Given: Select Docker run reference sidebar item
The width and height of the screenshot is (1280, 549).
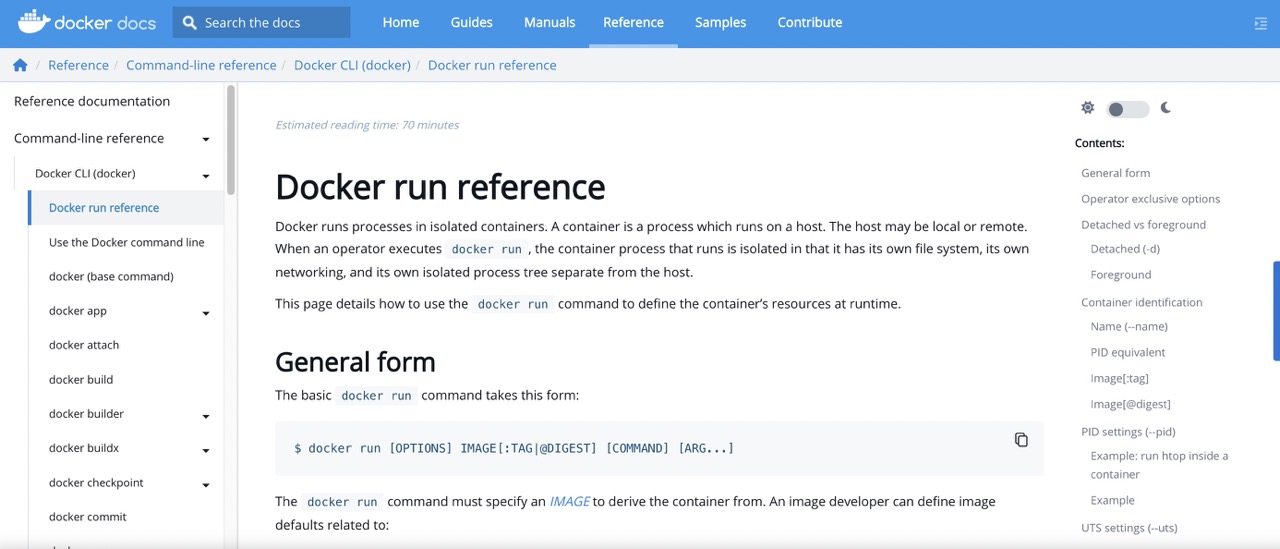Looking at the screenshot, I should (x=126, y=208).
